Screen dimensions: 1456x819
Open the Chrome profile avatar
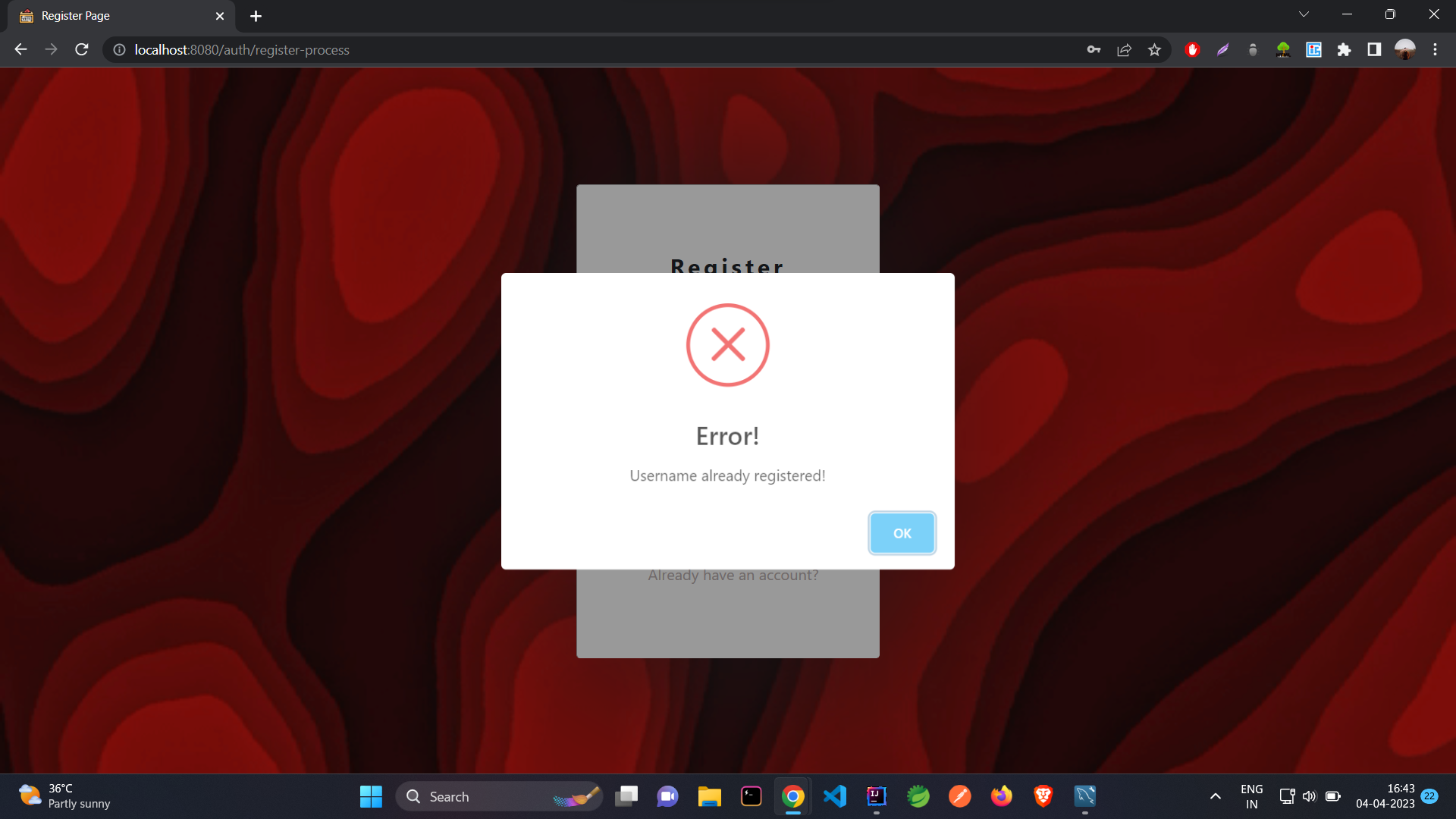pyautogui.click(x=1404, y=49)
